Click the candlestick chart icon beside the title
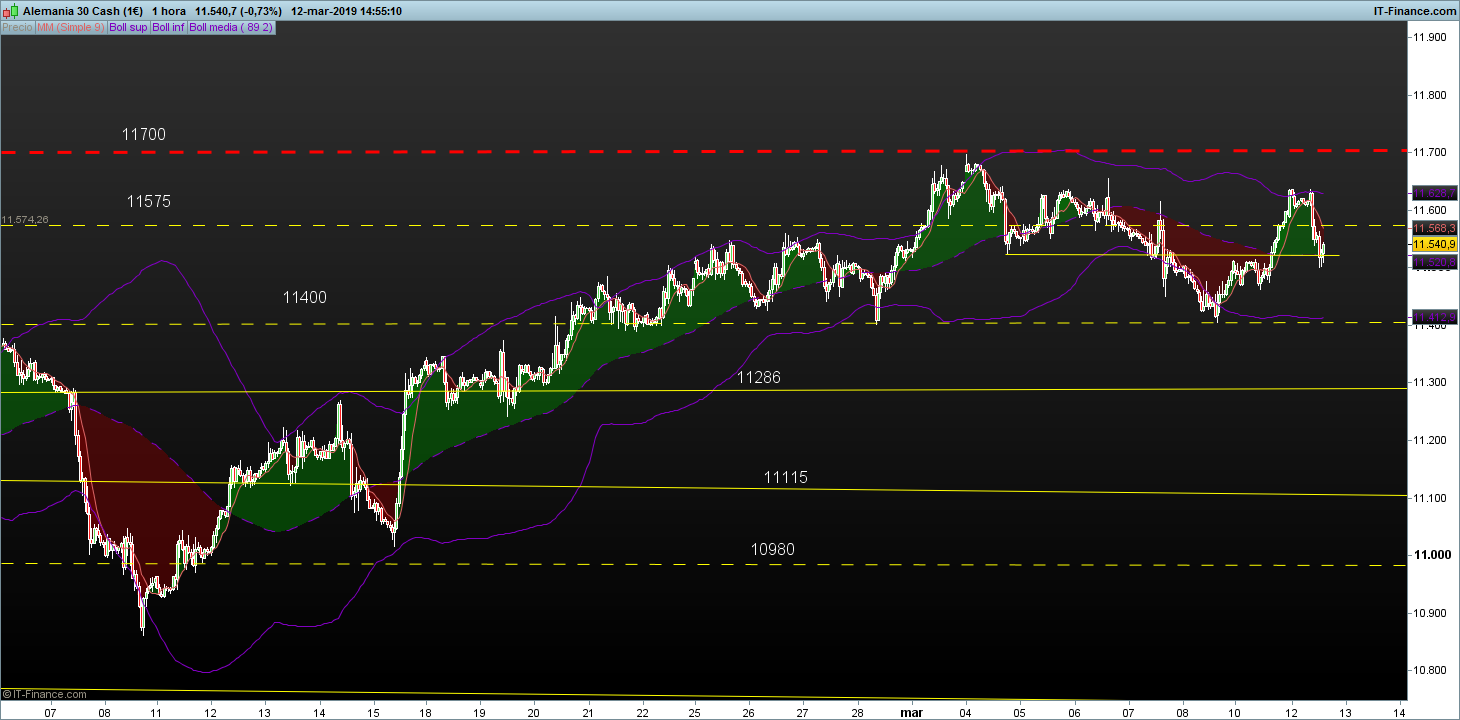The height and width of the screenshot is (720, 1460). 10,11
